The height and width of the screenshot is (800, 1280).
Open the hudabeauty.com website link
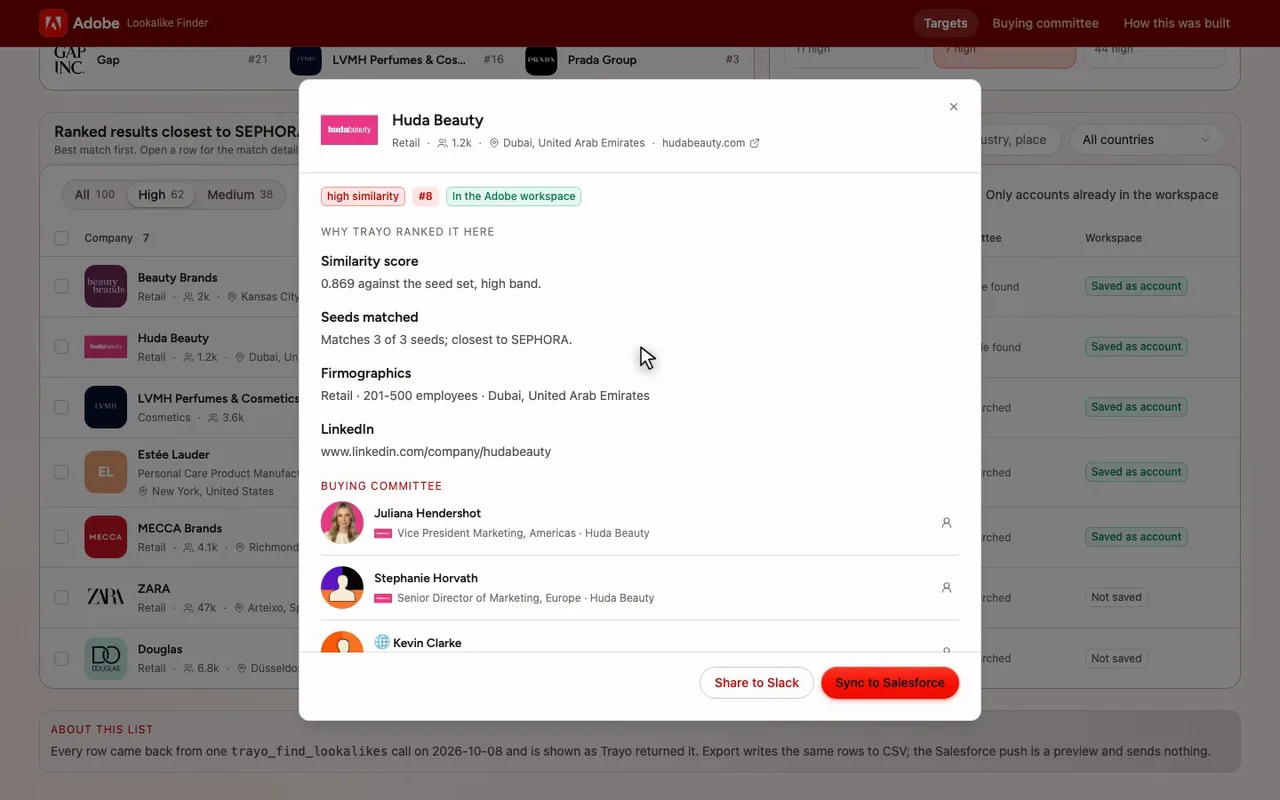(704, 143)
